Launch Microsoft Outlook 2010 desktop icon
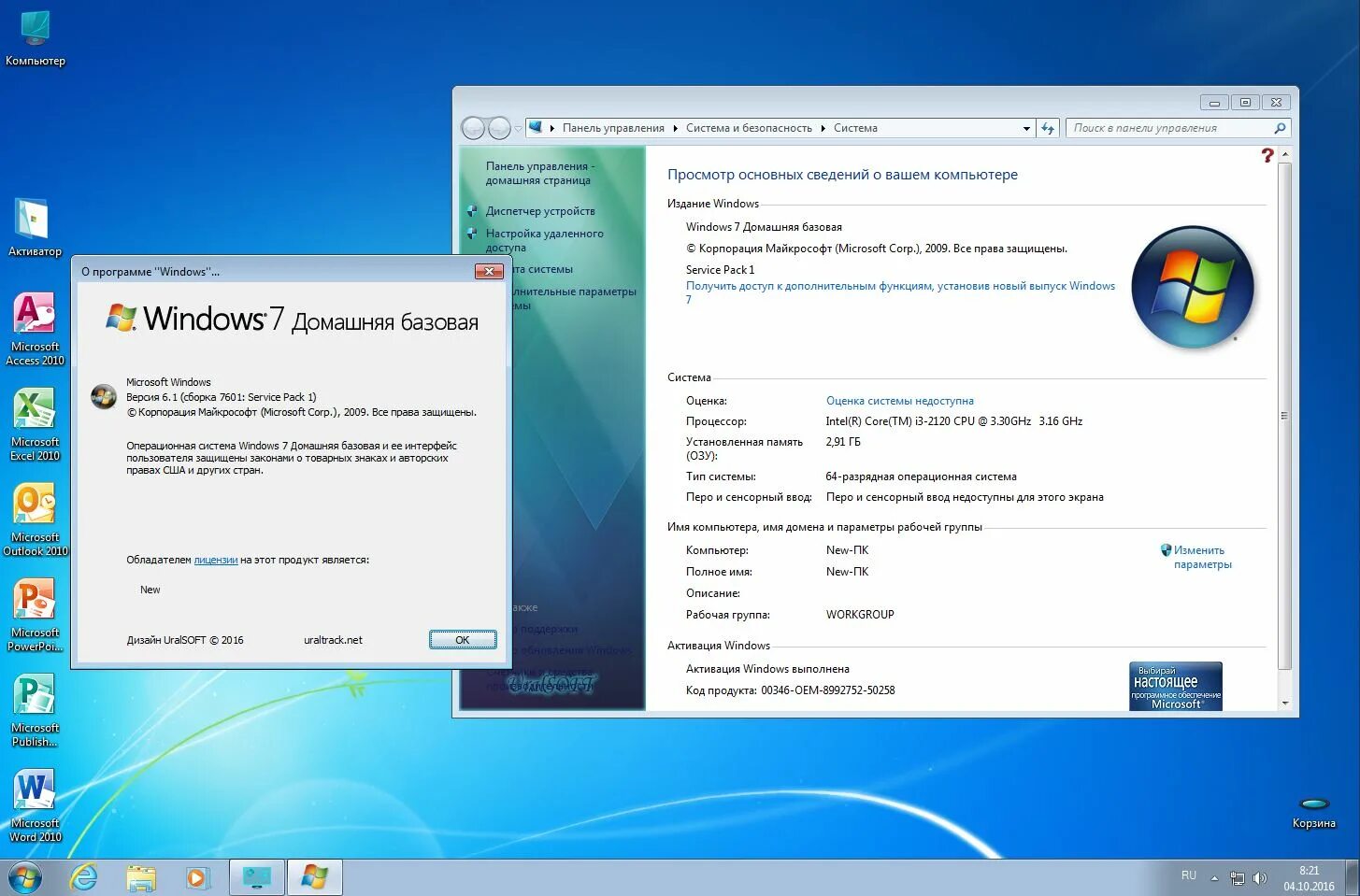The height and width of the screenshot is (896, 1360). 35,519
